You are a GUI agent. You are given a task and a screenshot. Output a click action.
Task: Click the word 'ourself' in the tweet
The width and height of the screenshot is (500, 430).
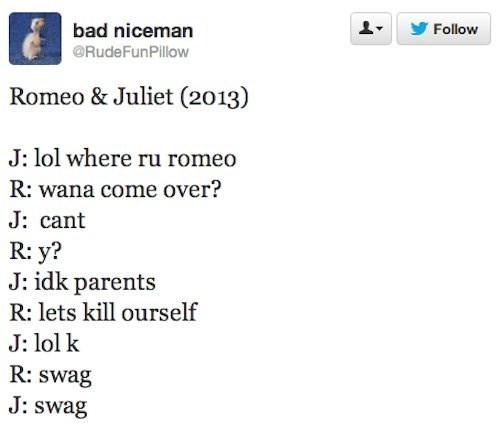(160, 312)
